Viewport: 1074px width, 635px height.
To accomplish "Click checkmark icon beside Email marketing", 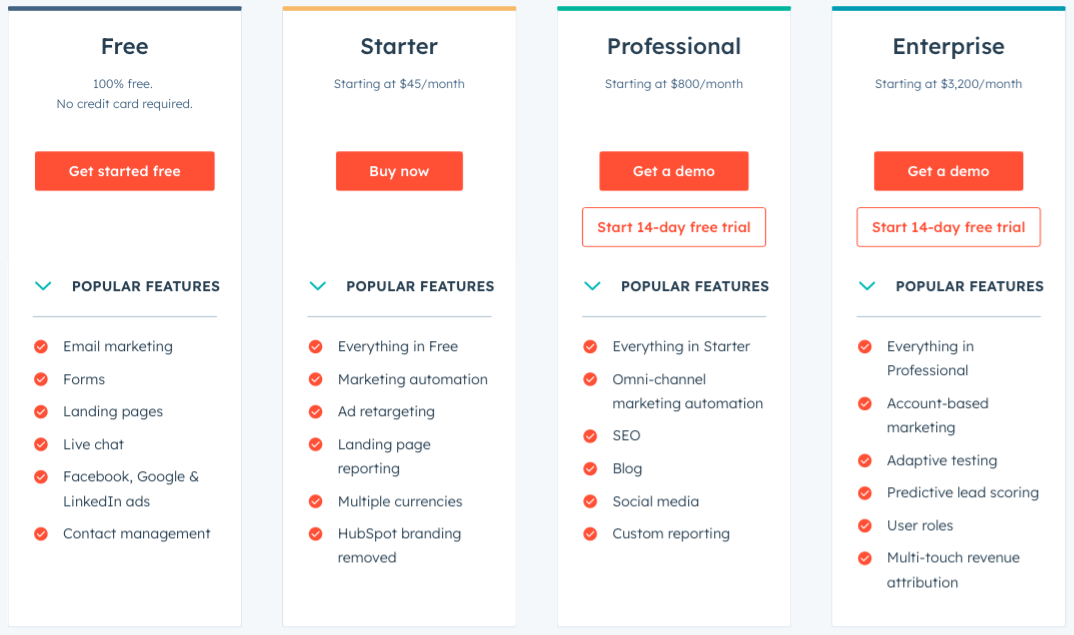I will (x=41, y=347).
